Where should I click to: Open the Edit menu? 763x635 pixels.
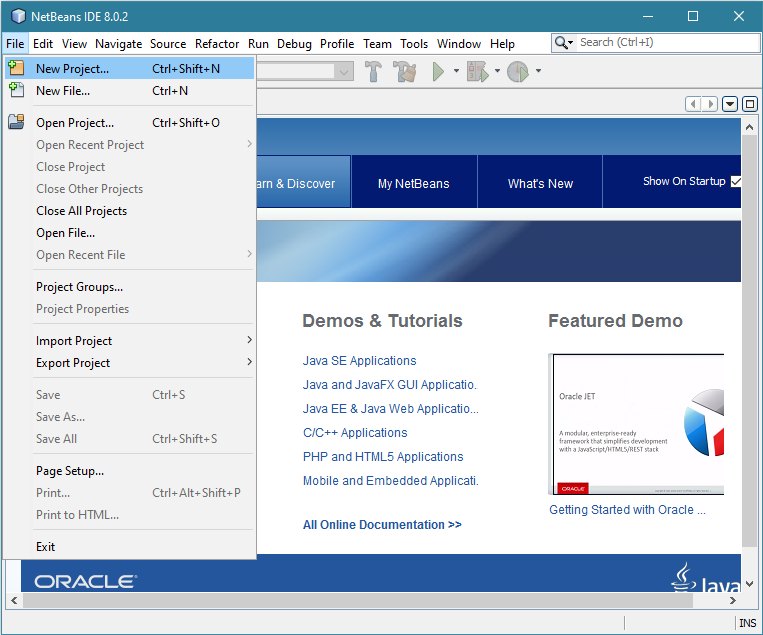coord(43,44)
